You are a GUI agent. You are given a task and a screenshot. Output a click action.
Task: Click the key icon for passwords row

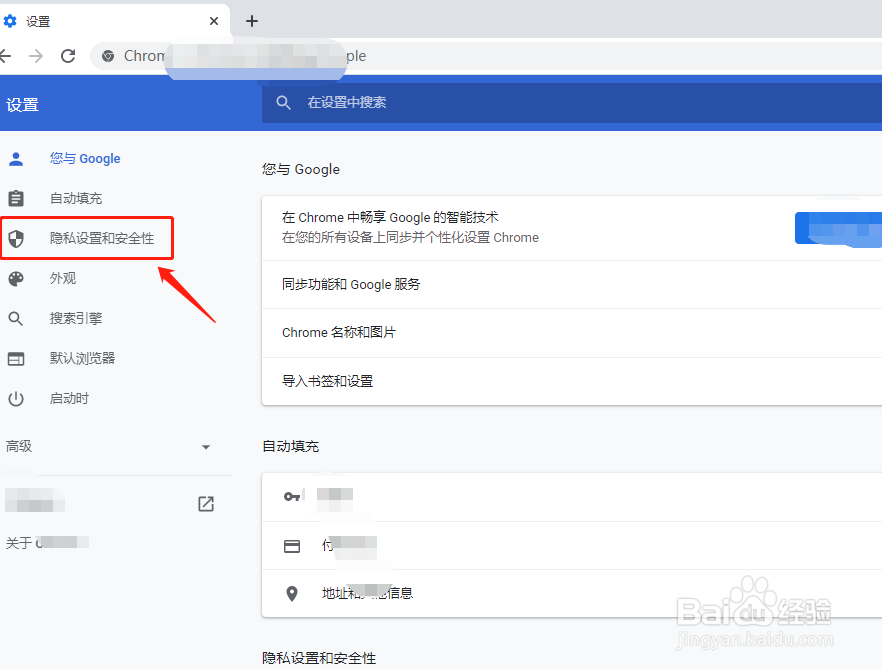(x=292, y=497)
